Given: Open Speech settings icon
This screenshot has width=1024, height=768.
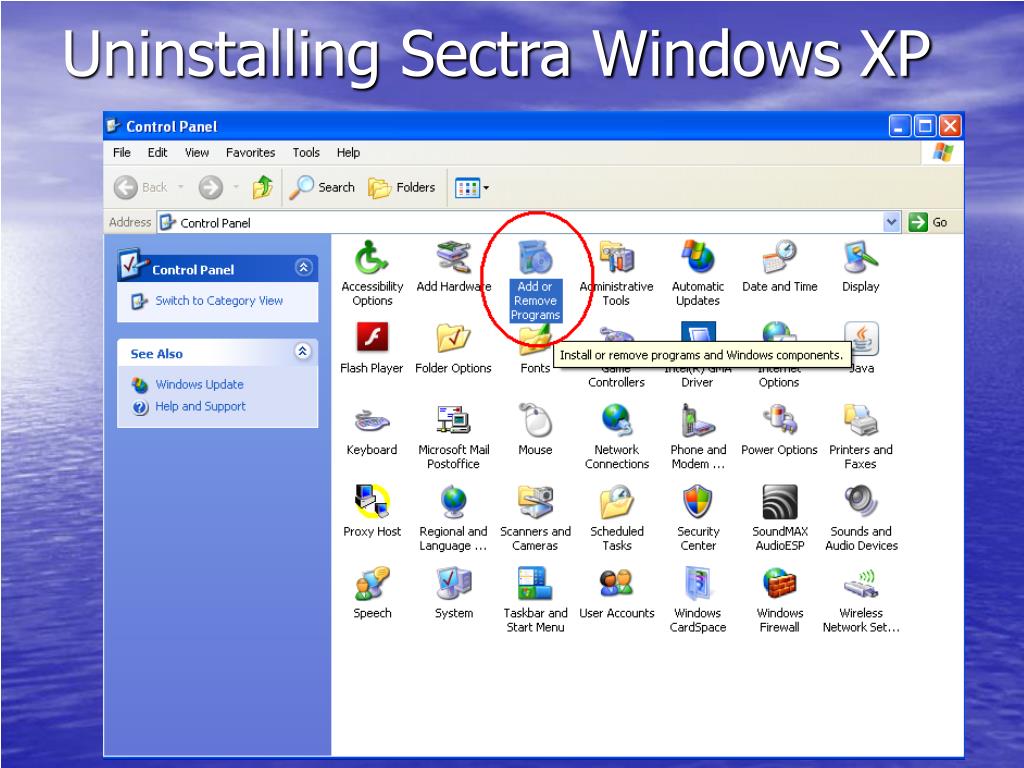Looking at the screenshot, I should [x=372, y=583].
